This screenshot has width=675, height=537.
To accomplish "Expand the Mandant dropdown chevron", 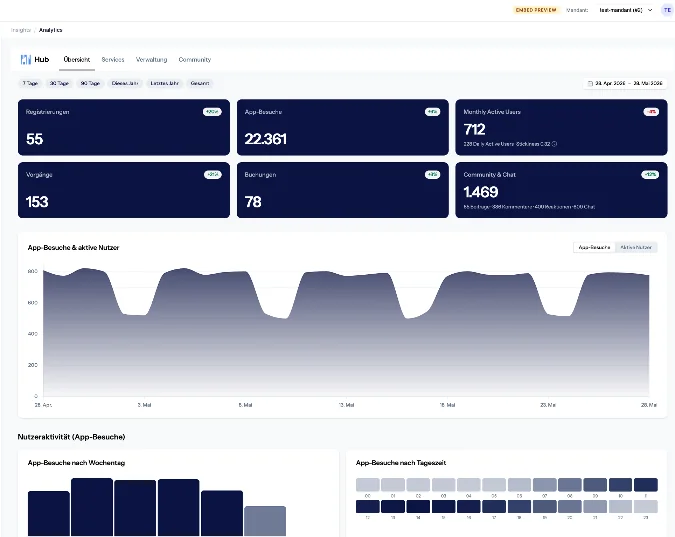I will (x=650, y=10).
